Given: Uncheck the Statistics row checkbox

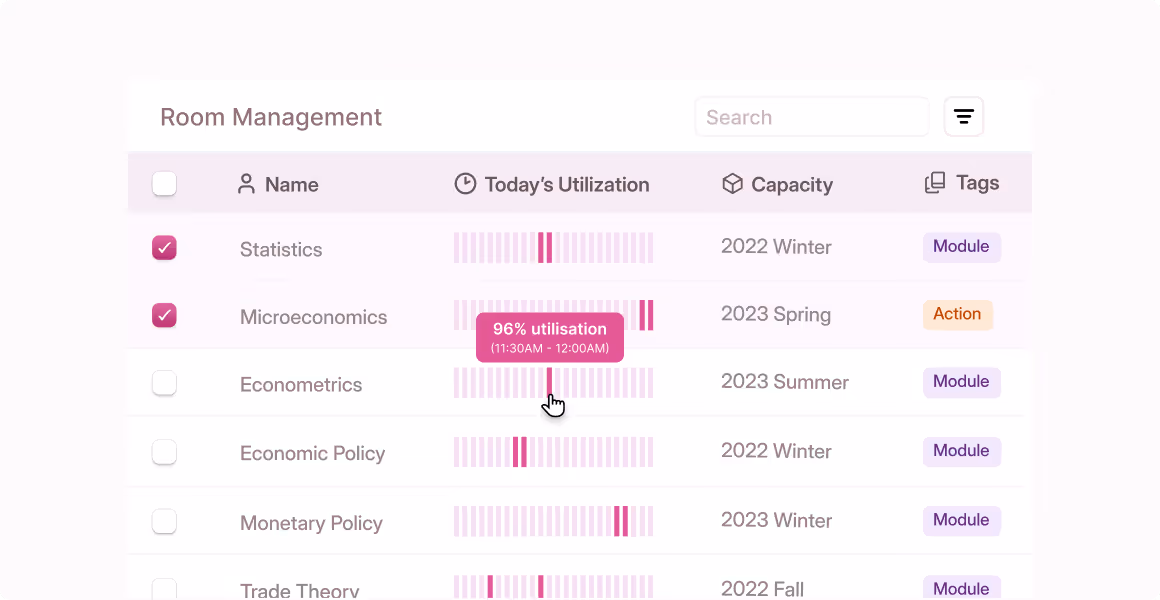Looking at the screenshot, I should [164, 248].
